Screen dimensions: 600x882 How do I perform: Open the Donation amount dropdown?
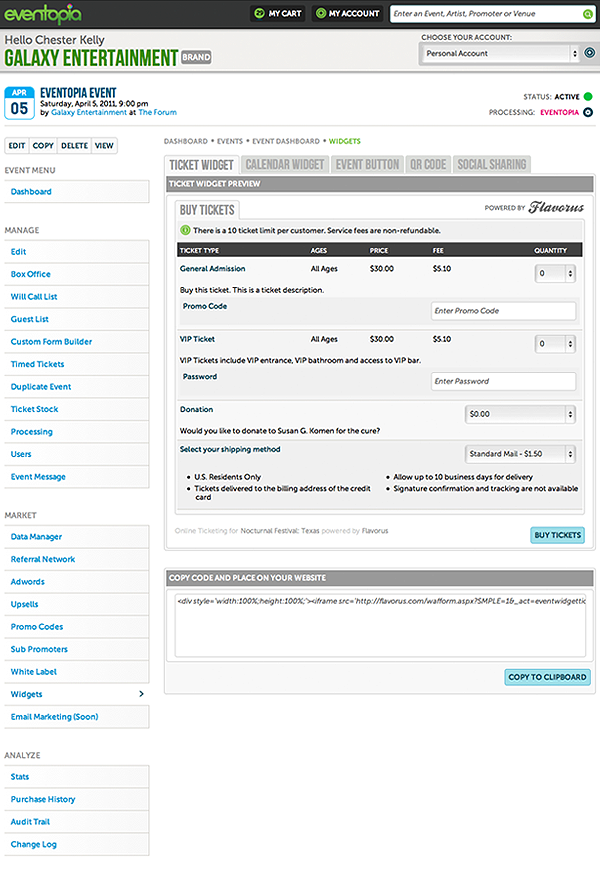[520, 414]
